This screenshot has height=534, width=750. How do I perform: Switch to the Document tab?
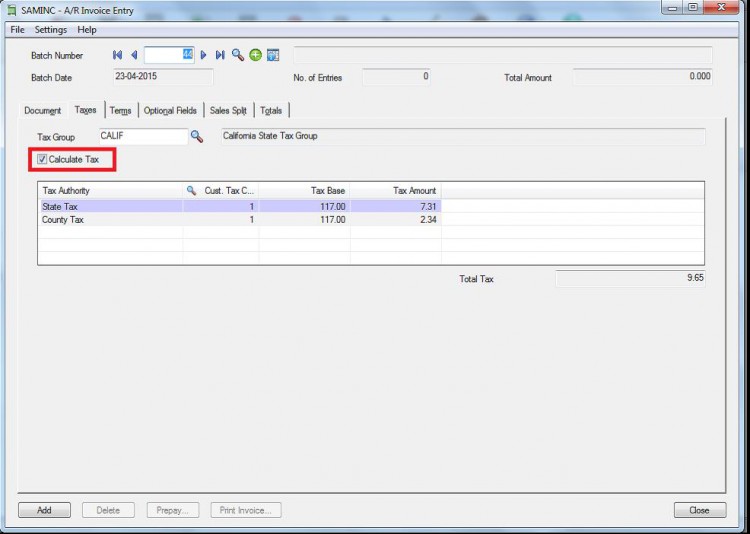coord(43,110)
